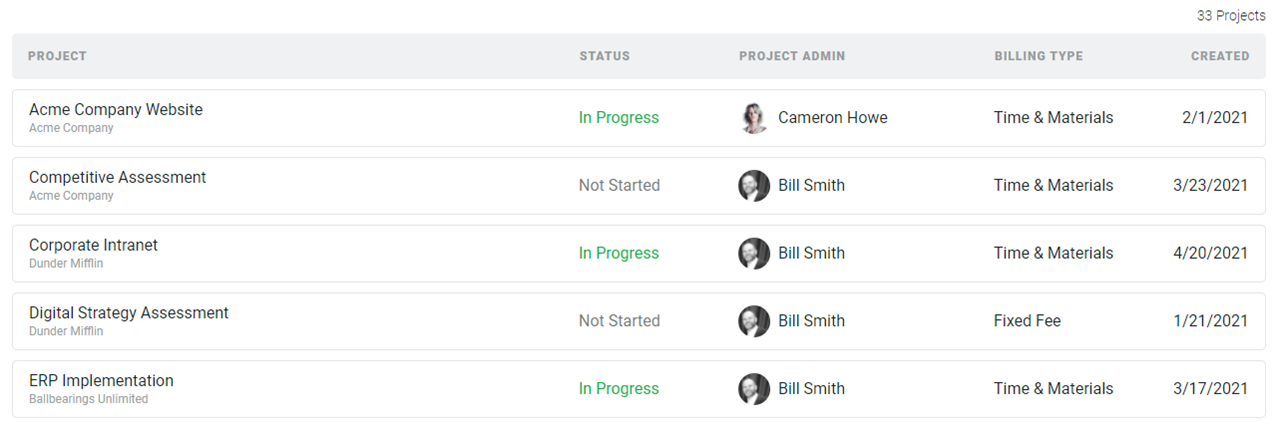Viewport: 1280px width, 422px height.
Task: Click the Cameron Howe admin name
Action: pos(833,118)
